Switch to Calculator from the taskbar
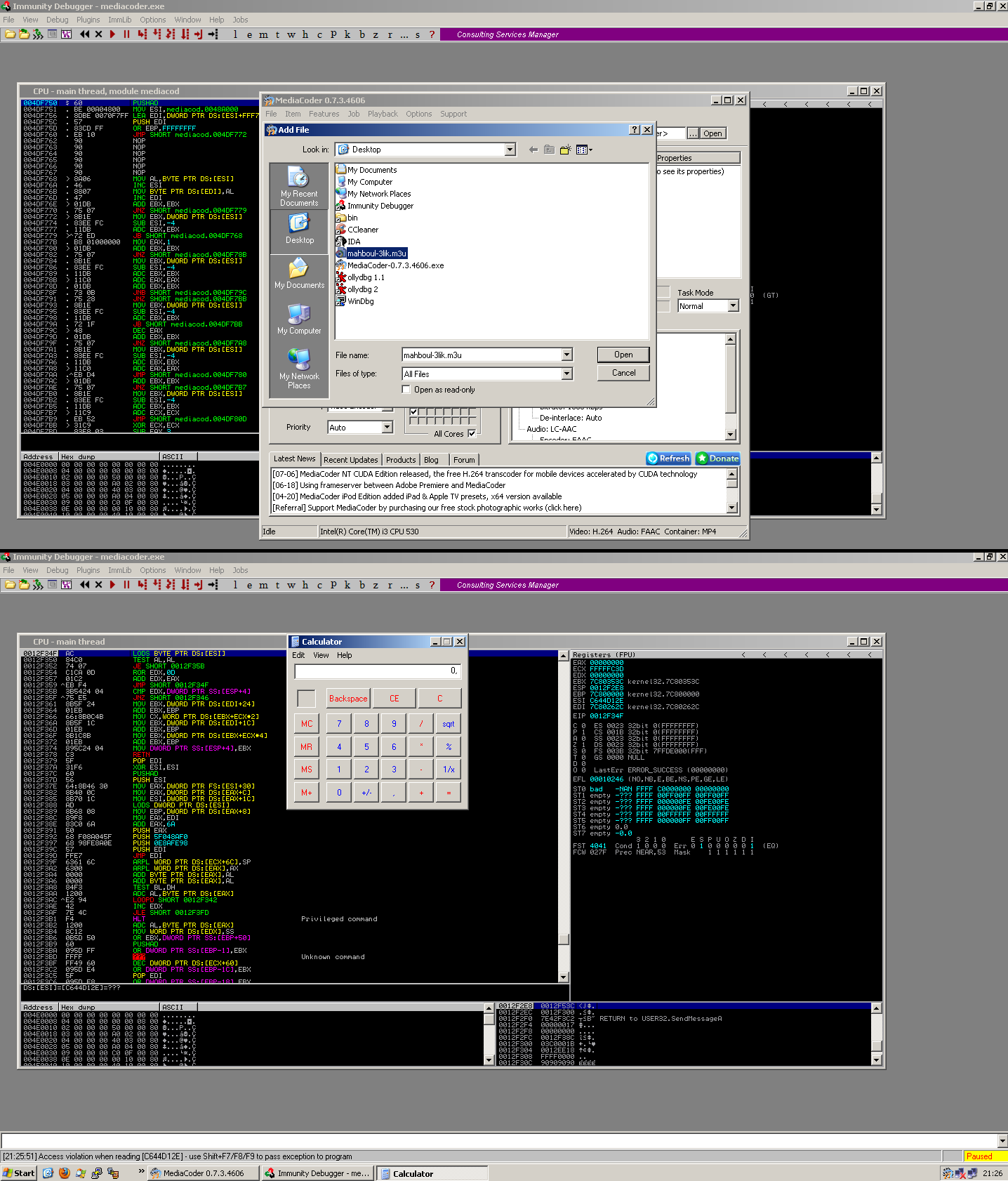 point(432,1173)
